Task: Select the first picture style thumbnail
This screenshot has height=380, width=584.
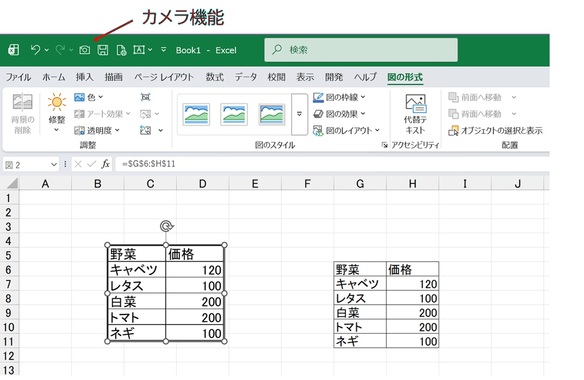Action: tap(196, 114)
